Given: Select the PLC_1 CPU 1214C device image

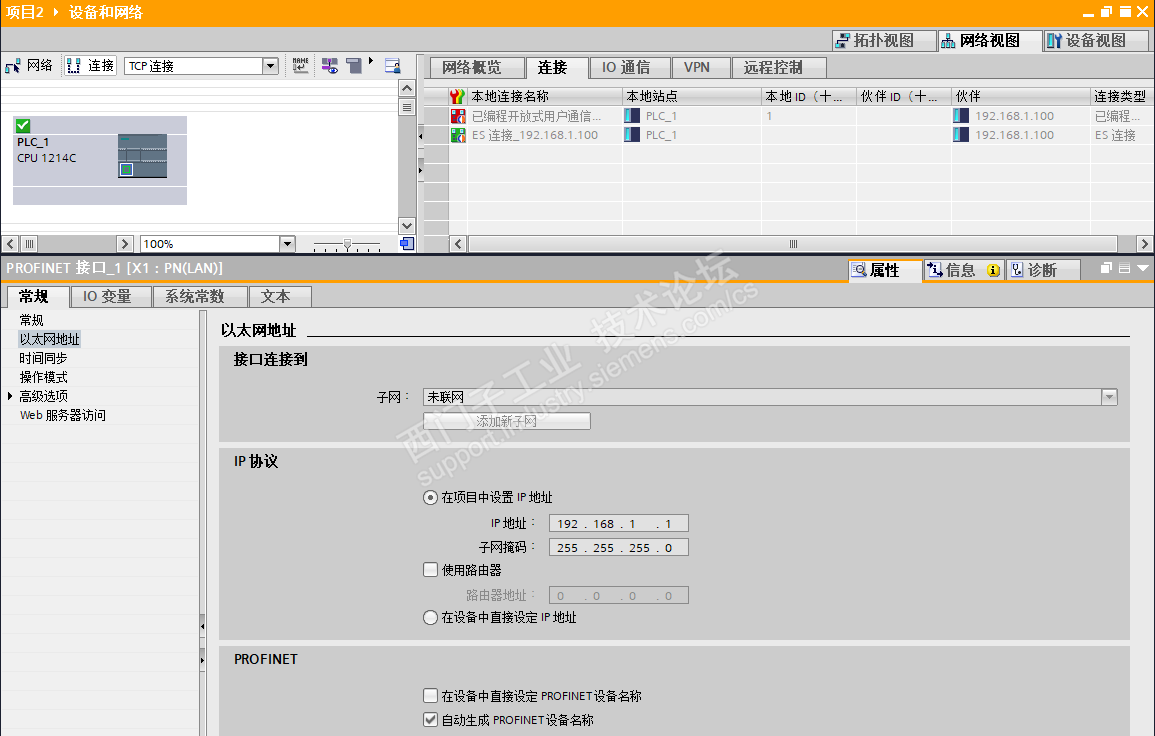Looking at the screenshot, I should [142, 156].
